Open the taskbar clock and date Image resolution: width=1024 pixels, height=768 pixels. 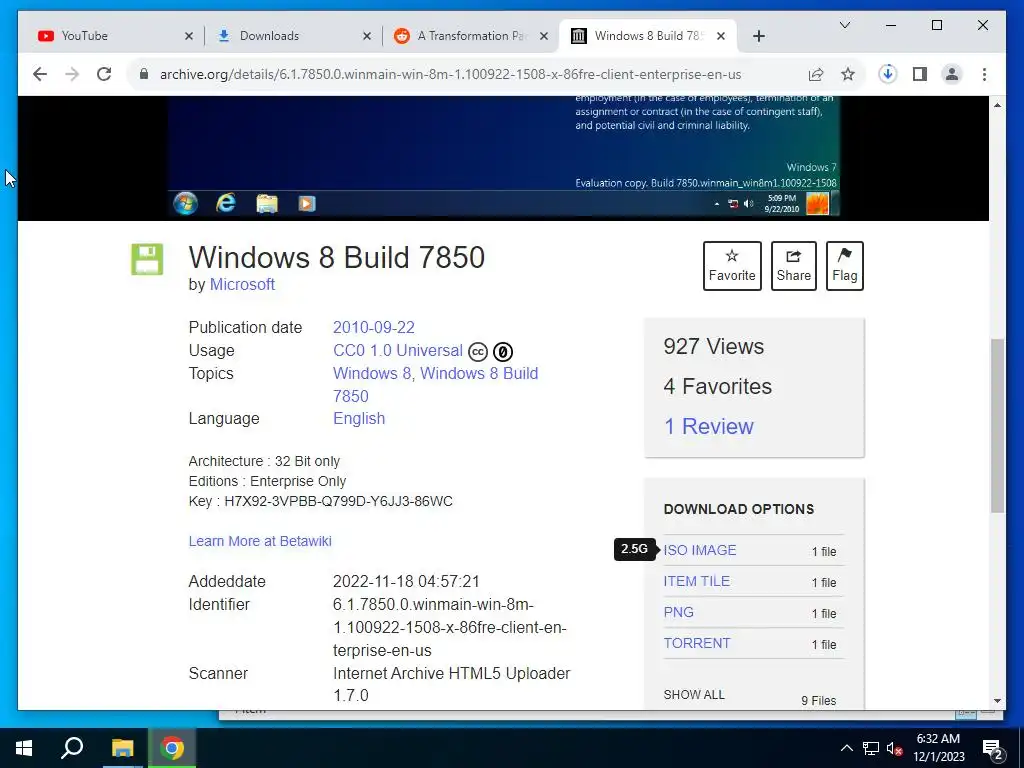click(938, 748)
